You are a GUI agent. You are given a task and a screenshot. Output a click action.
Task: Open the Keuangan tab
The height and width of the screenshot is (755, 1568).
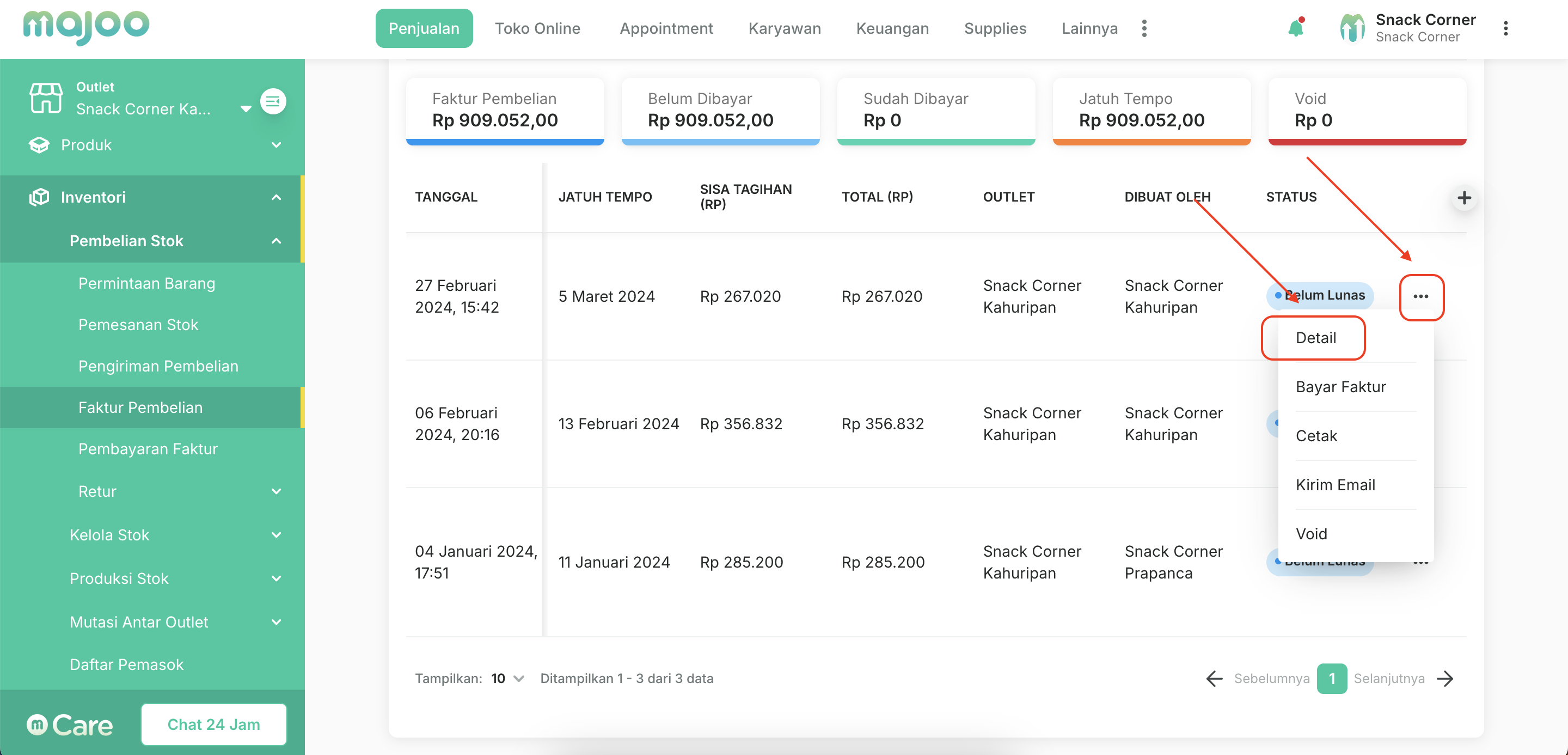click(x=892, y=28)
